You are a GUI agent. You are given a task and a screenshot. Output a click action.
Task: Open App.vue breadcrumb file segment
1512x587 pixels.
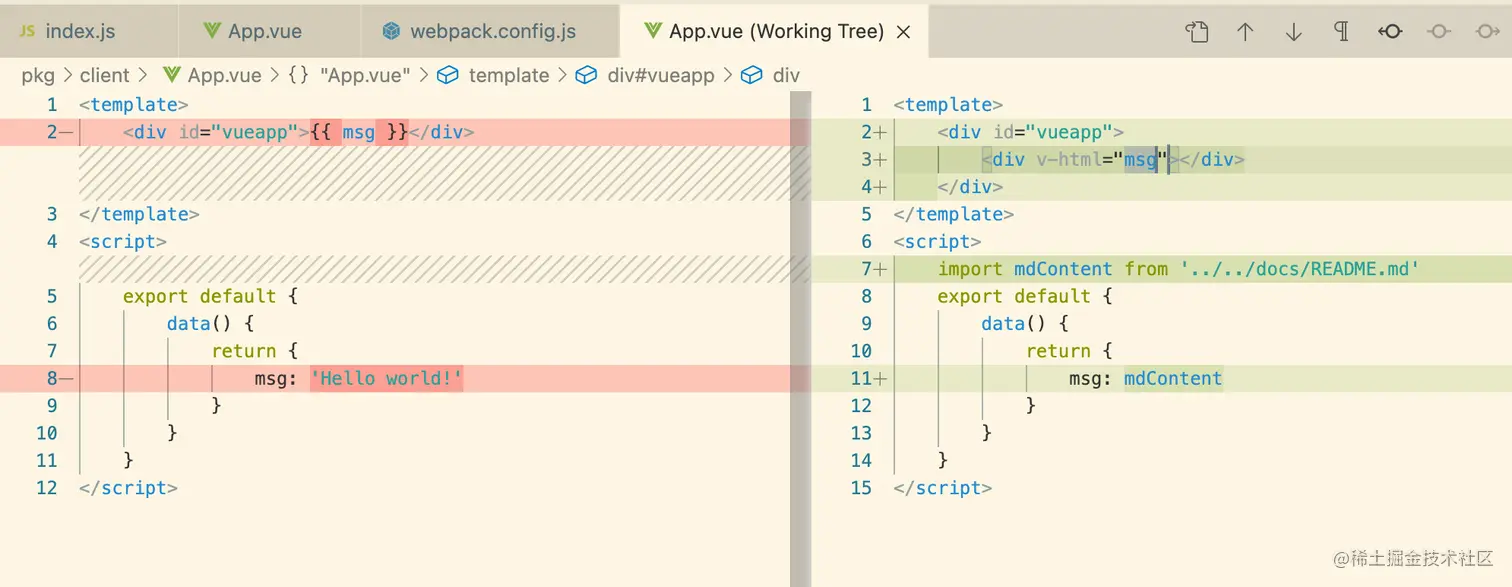pyautogui.click(x=224, y=75)
